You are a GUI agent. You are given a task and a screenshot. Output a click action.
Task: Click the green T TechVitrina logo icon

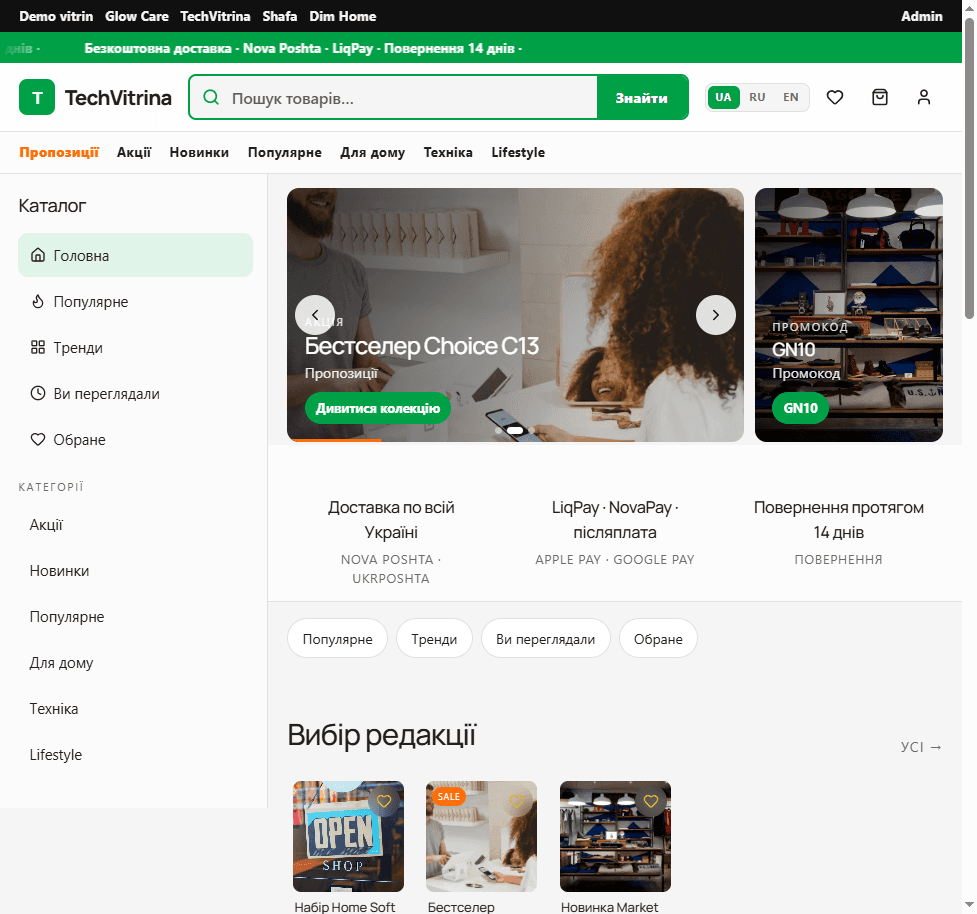click(x=37, y=97)
